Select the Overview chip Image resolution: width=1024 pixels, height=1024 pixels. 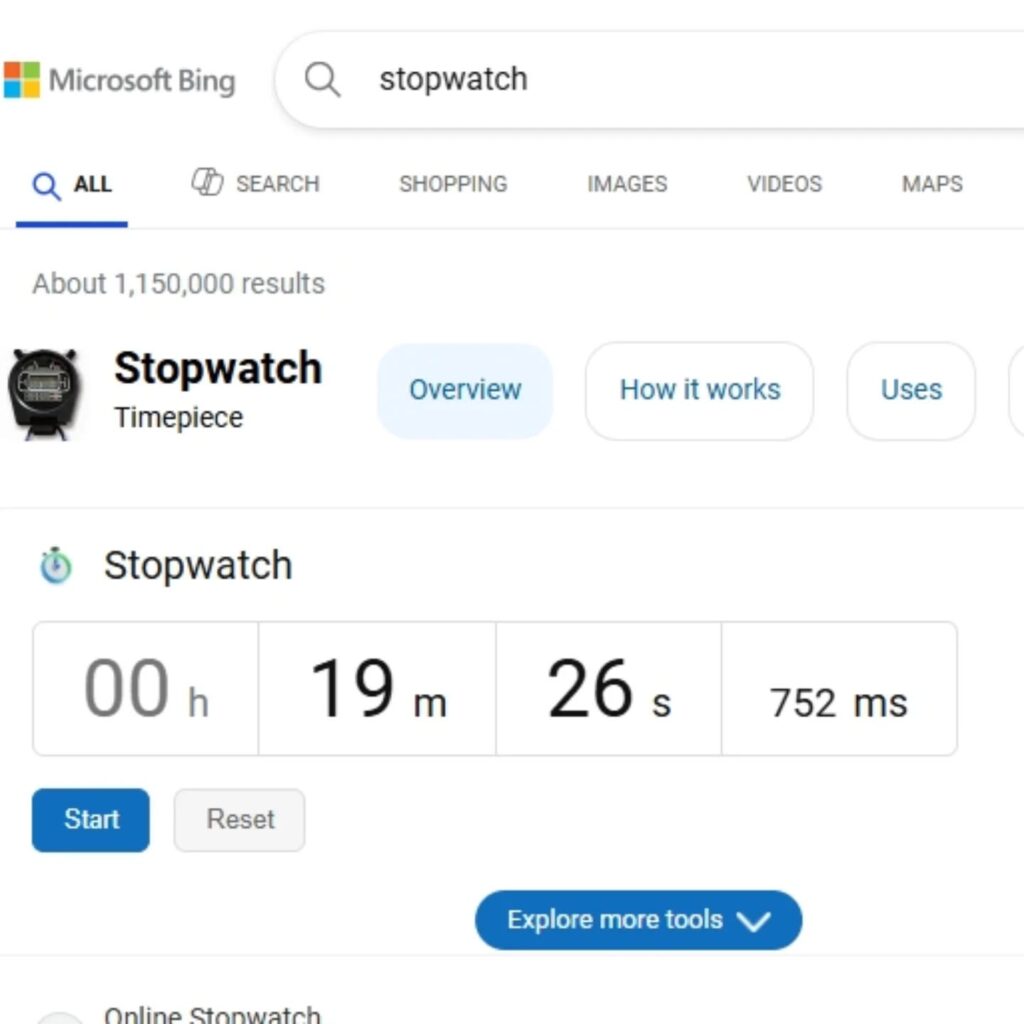[x=465, y=390]
